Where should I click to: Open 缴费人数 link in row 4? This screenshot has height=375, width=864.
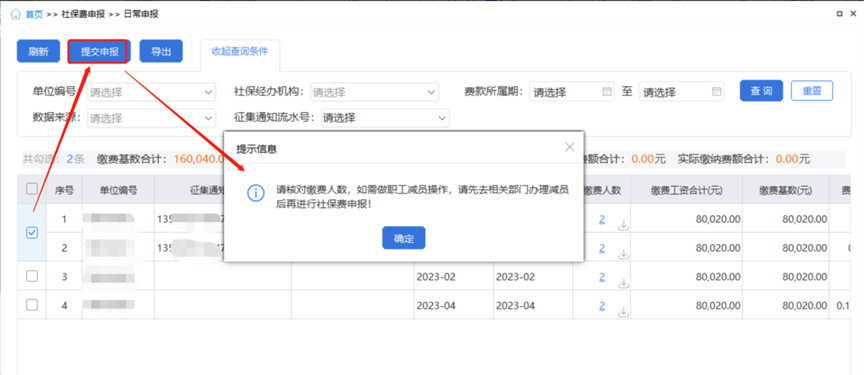(602, 305)
